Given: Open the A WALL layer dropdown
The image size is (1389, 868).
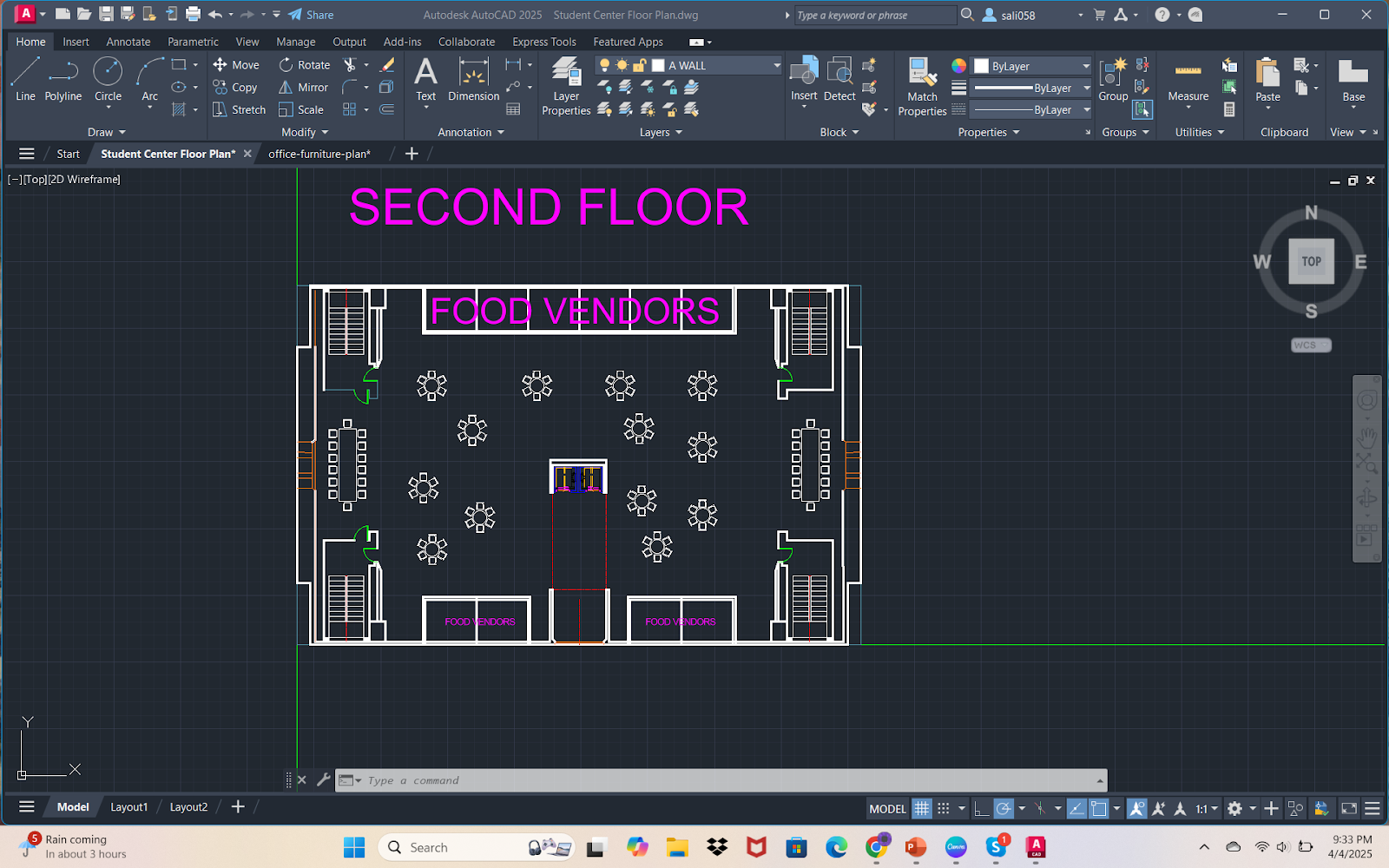Looking at the screenshot, I should click(776, 65).
